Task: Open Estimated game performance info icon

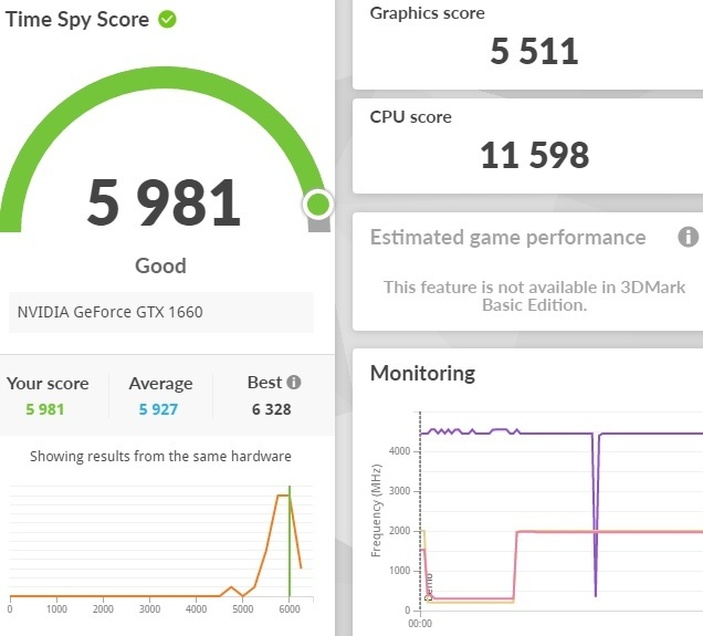Action: click(688, 237)
